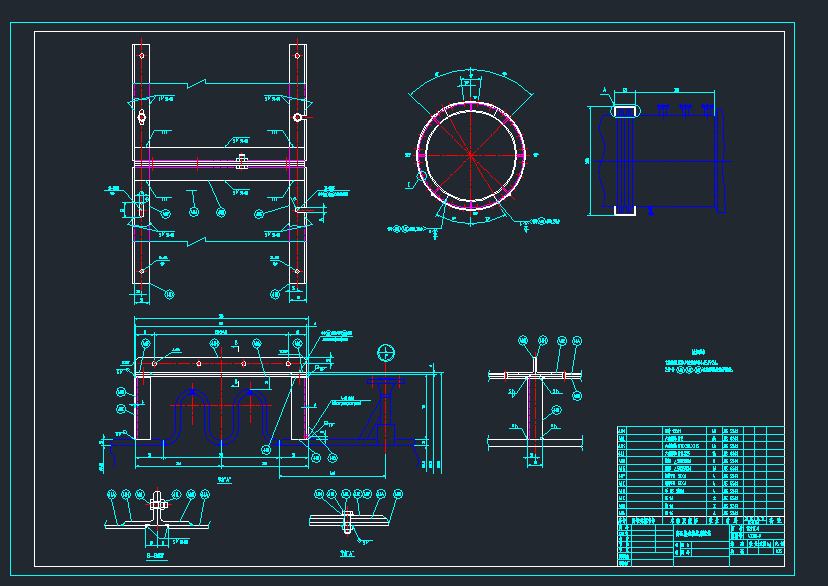Select the circular cross-section view center point
This screenshot has width=828, height=586.
coord(470,155)
